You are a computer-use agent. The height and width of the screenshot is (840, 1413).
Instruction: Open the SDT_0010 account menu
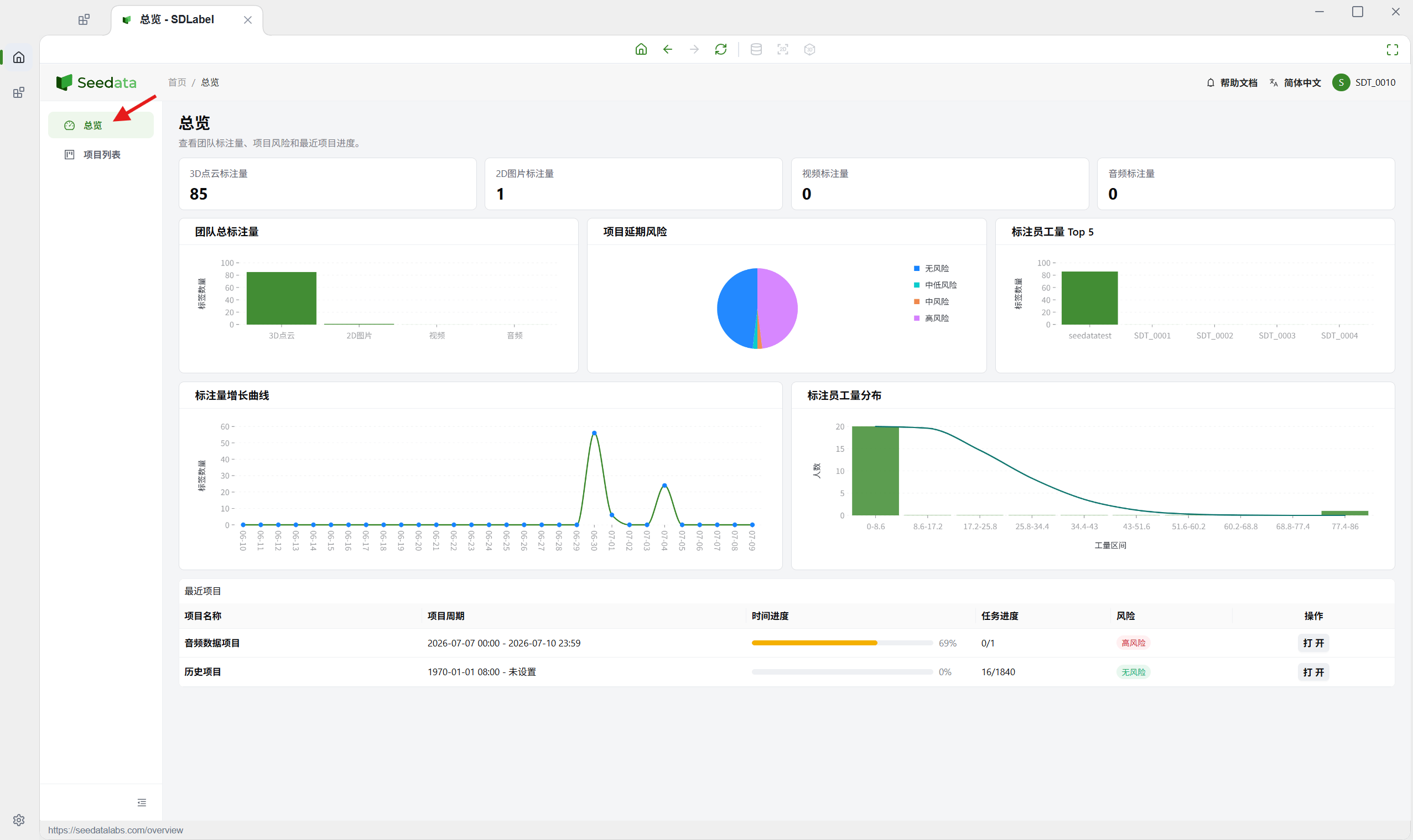coord(1364,82)
